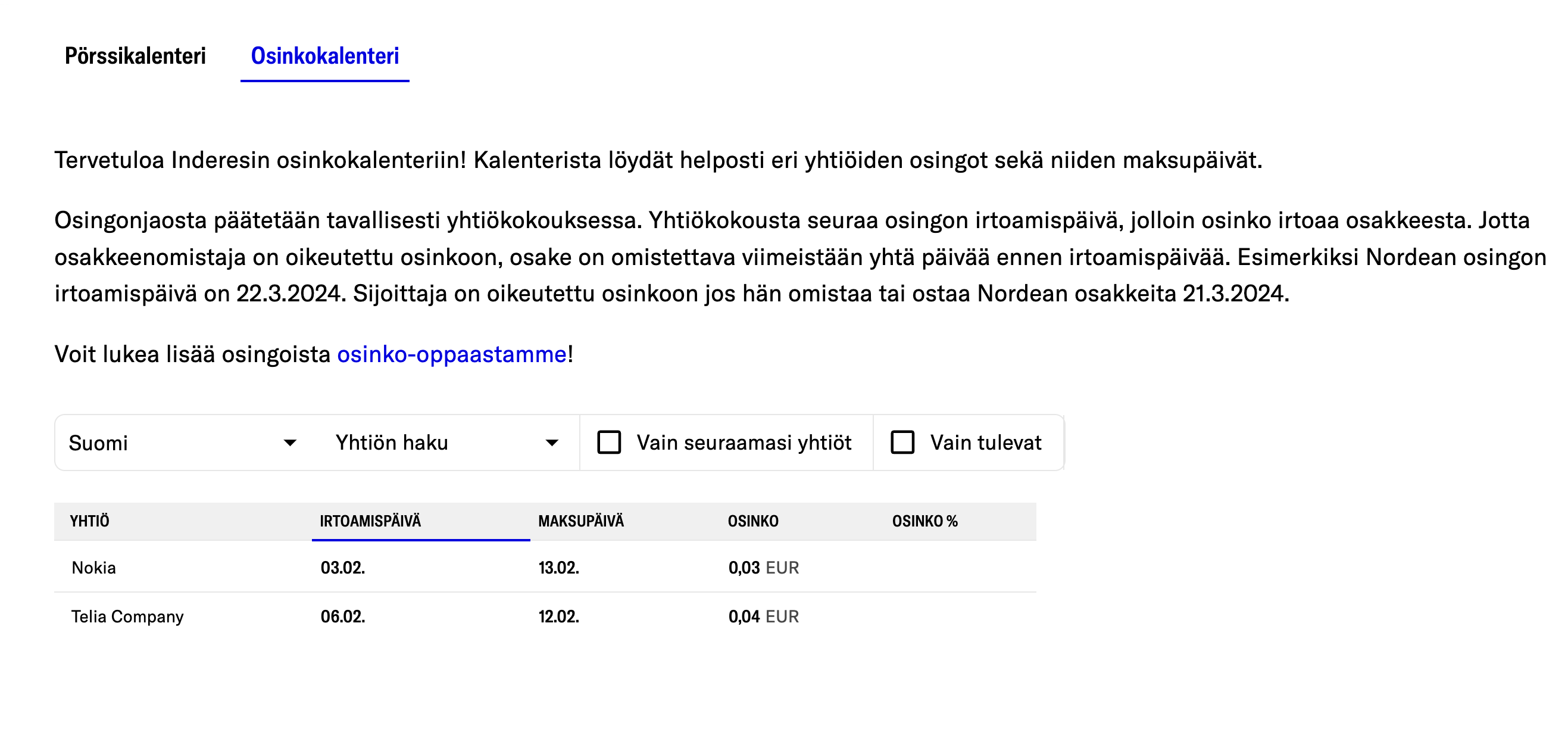Select Nokia's 0,03 EUR dividend value

pos(763,568)
